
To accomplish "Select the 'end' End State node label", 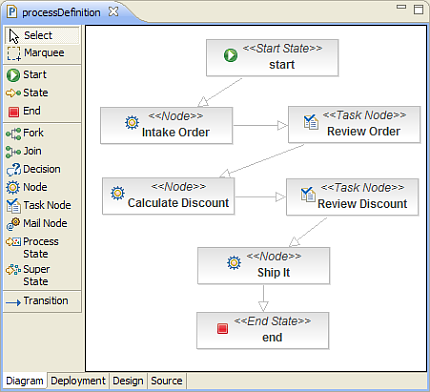I will pos(272,338).
